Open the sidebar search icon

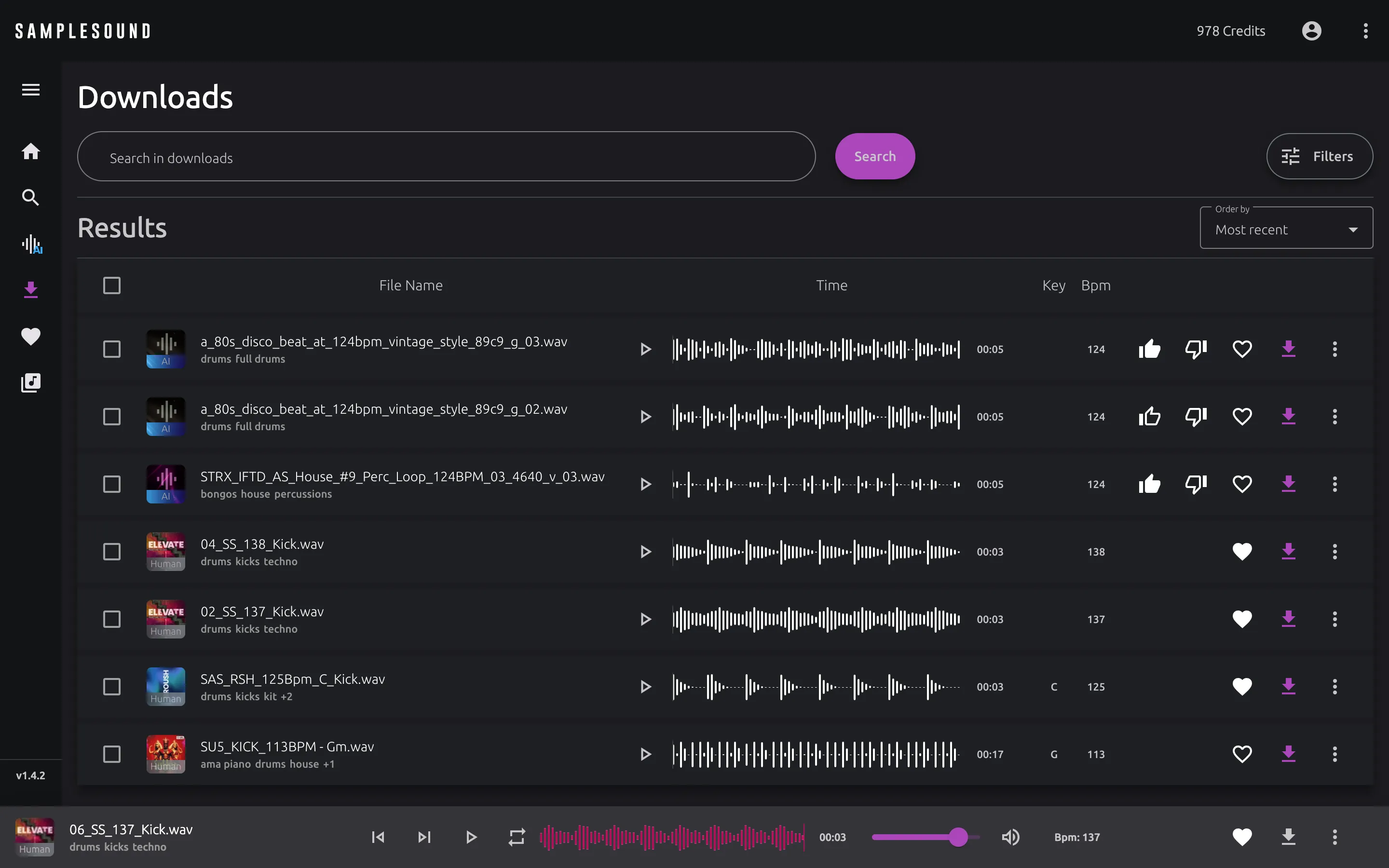pyautogui.click(x=30, y=198)
